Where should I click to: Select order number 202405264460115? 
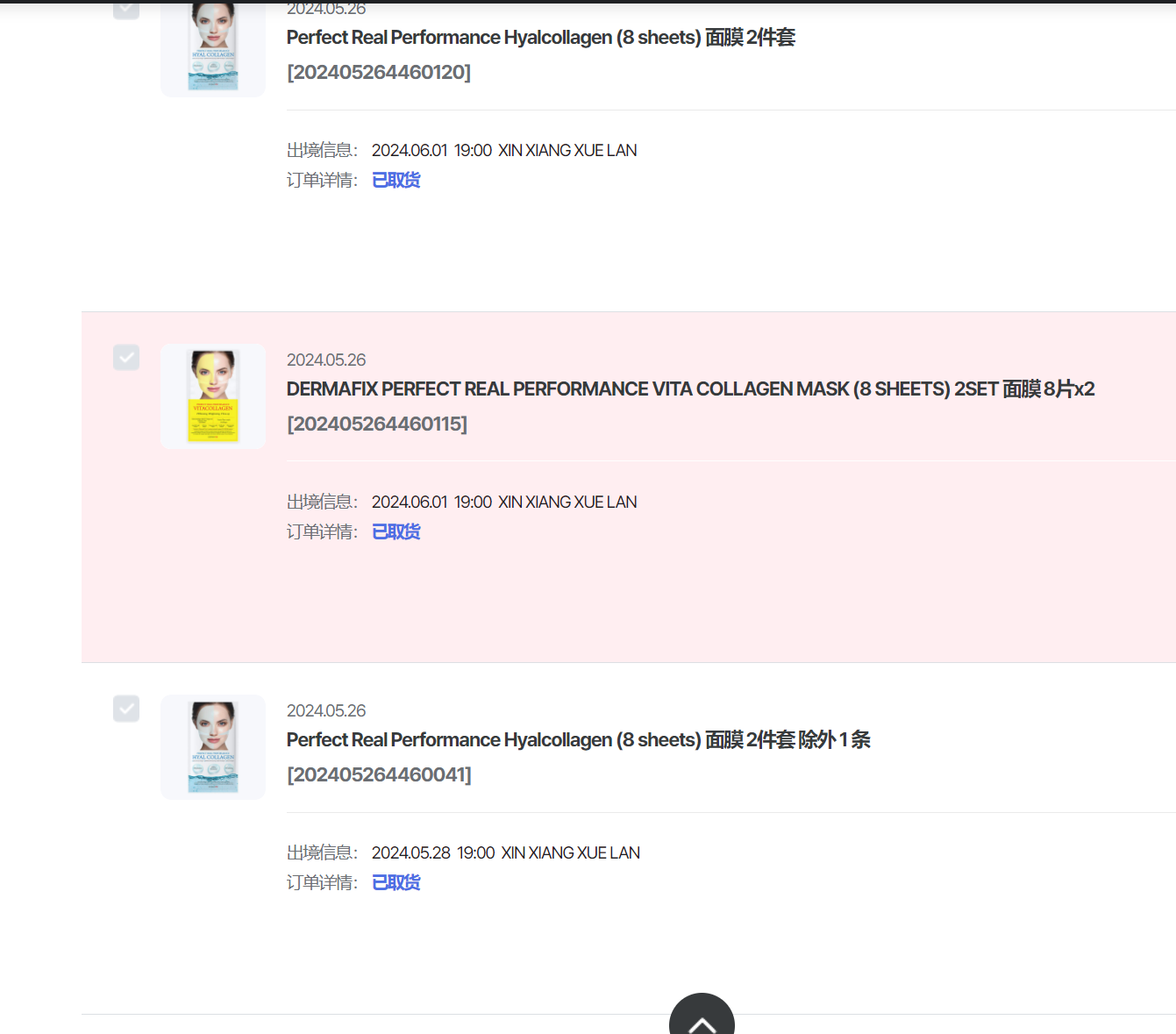pyautogui.click(x=377, y=424)
